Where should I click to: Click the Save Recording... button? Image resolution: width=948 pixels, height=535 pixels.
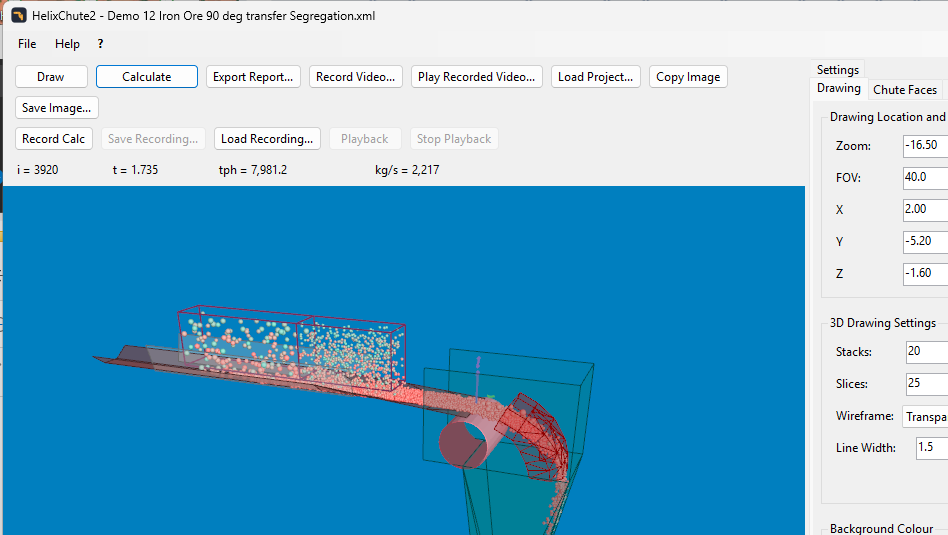(x=153, y=138)
